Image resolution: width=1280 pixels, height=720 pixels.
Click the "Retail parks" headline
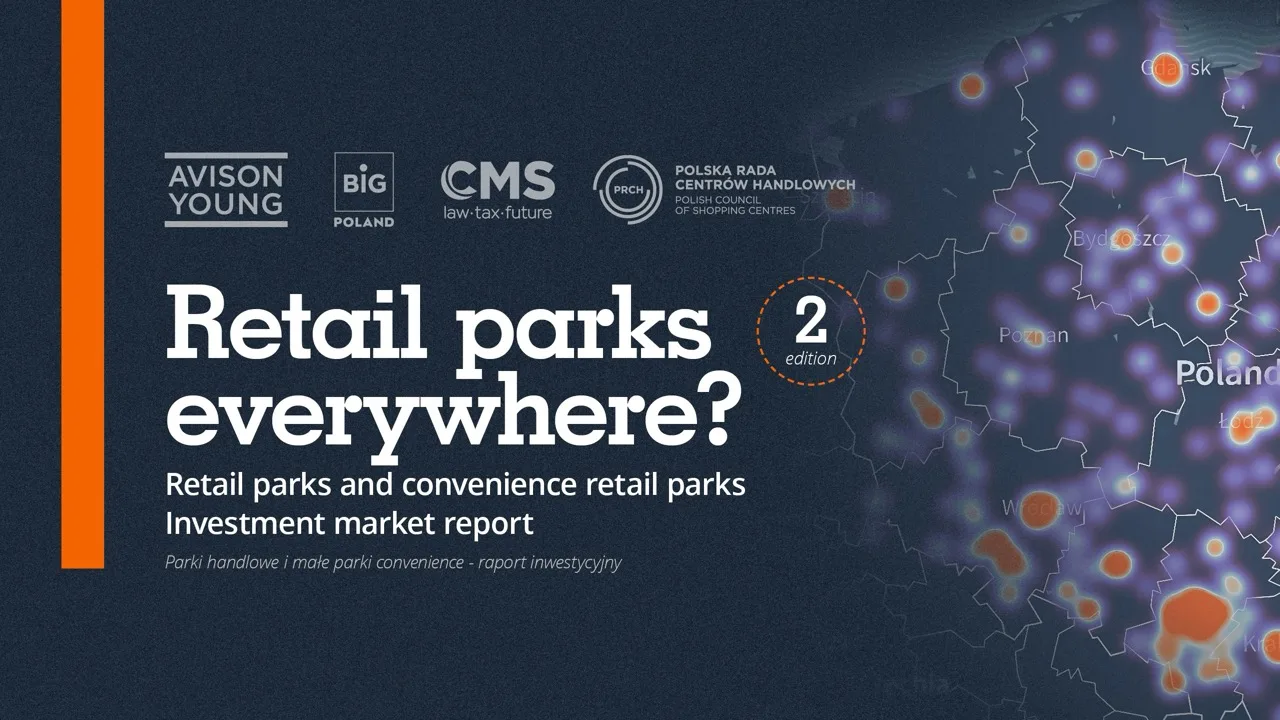tap(438, 323)
